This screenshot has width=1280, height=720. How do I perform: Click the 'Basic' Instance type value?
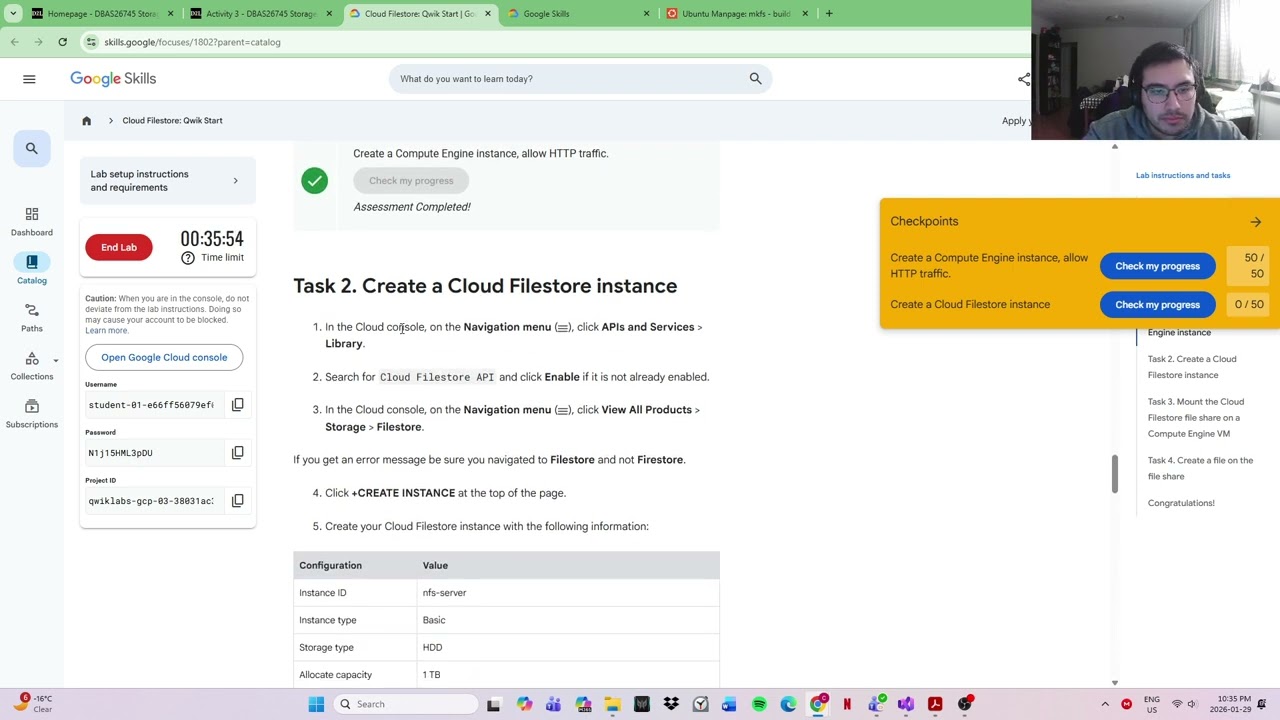click(x=434, y=620)
